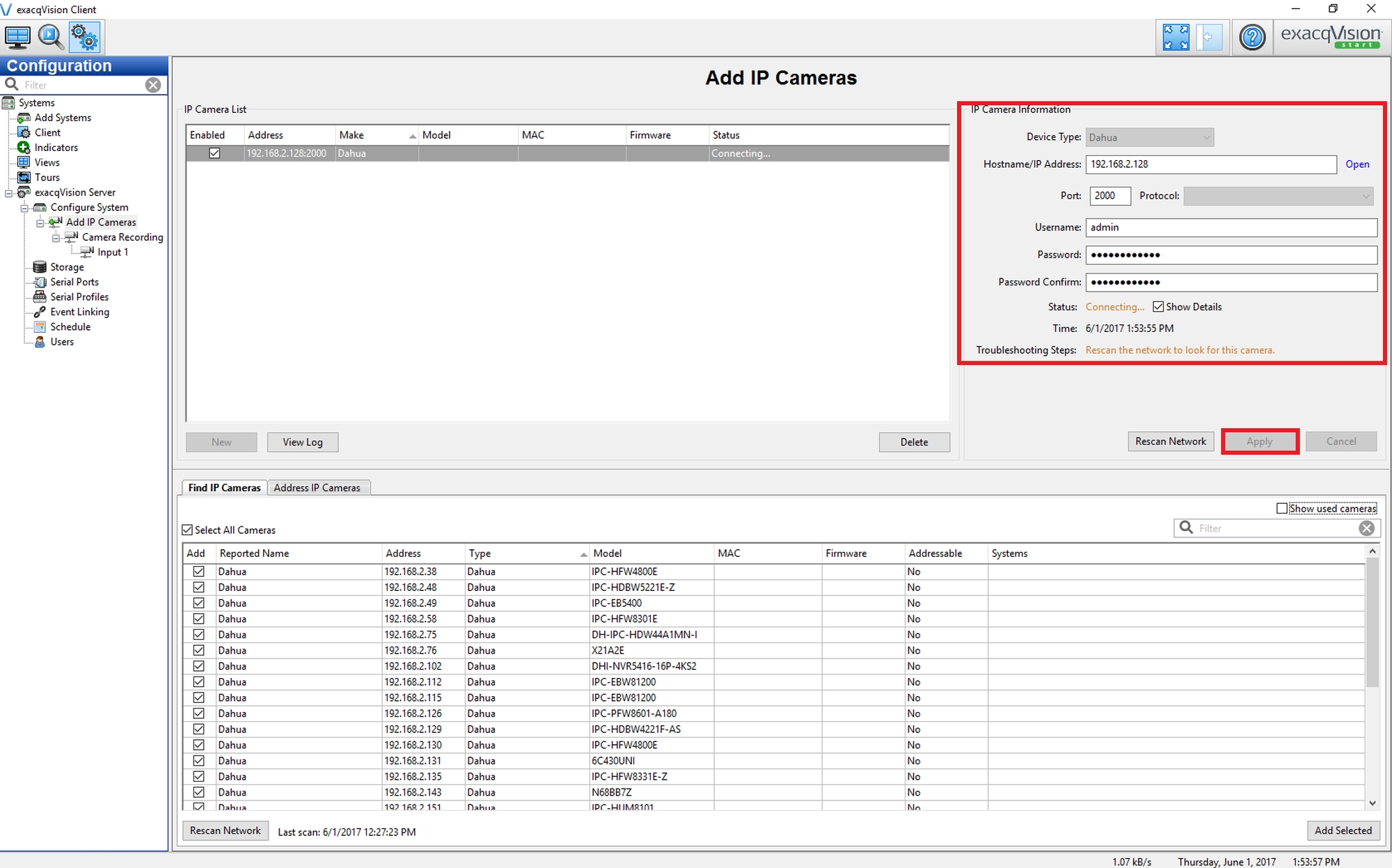Viewport: 1392px width, 868px height.
Task: Open the Help question mark icon
Action: [1252, 38]
